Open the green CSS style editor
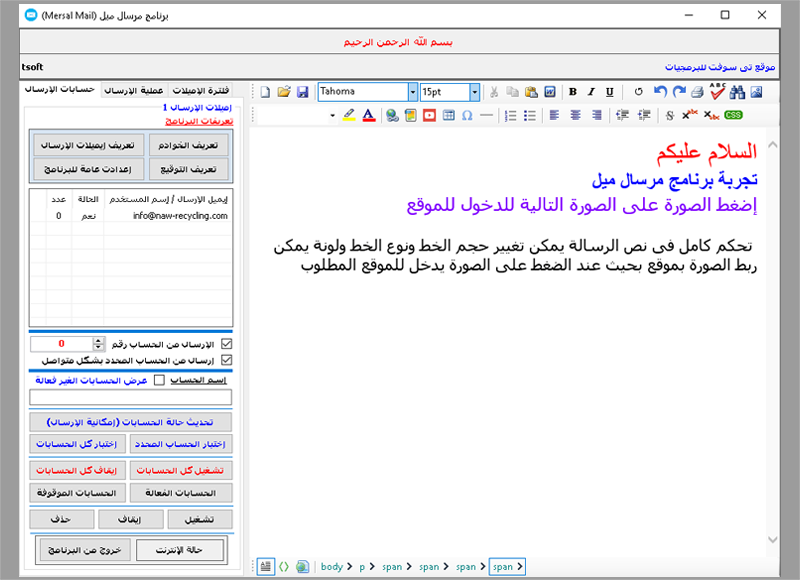 [x=733, y=115]
